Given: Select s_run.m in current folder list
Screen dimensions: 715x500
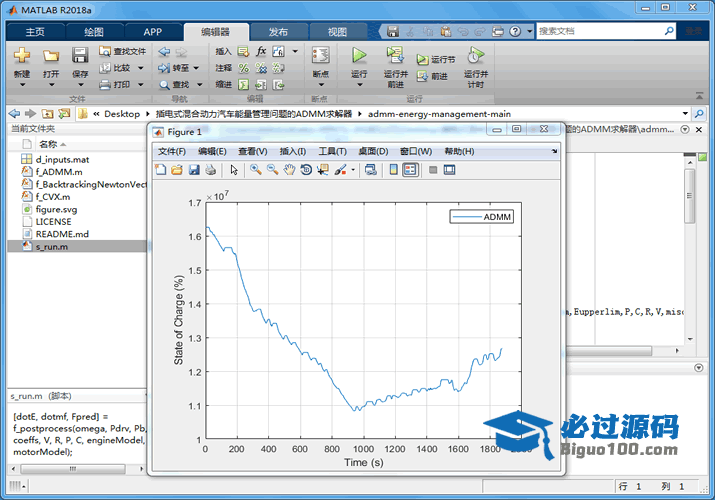Looking at the screenshot, I should point(77,247).
